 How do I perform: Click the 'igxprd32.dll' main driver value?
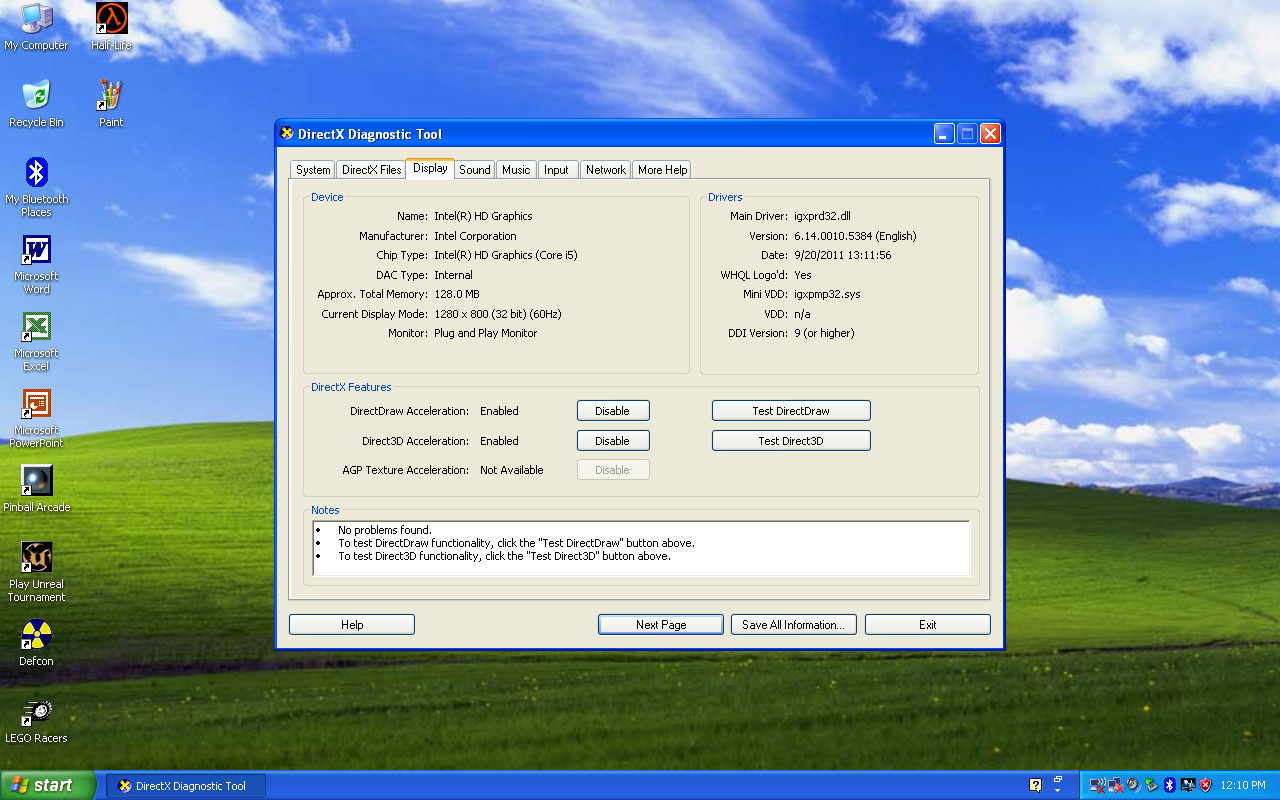(x=823, y=216)
